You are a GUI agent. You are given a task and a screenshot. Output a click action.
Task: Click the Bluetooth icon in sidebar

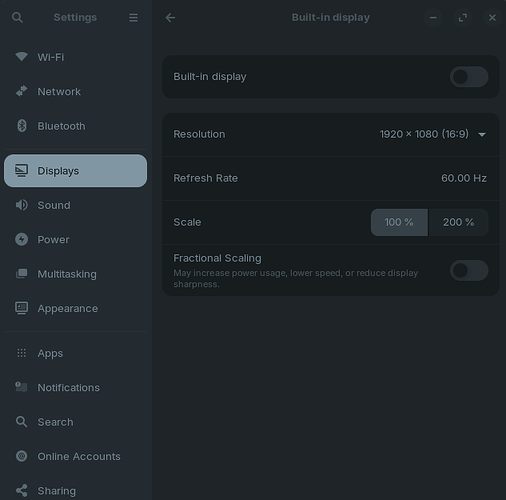click(22, 126)
